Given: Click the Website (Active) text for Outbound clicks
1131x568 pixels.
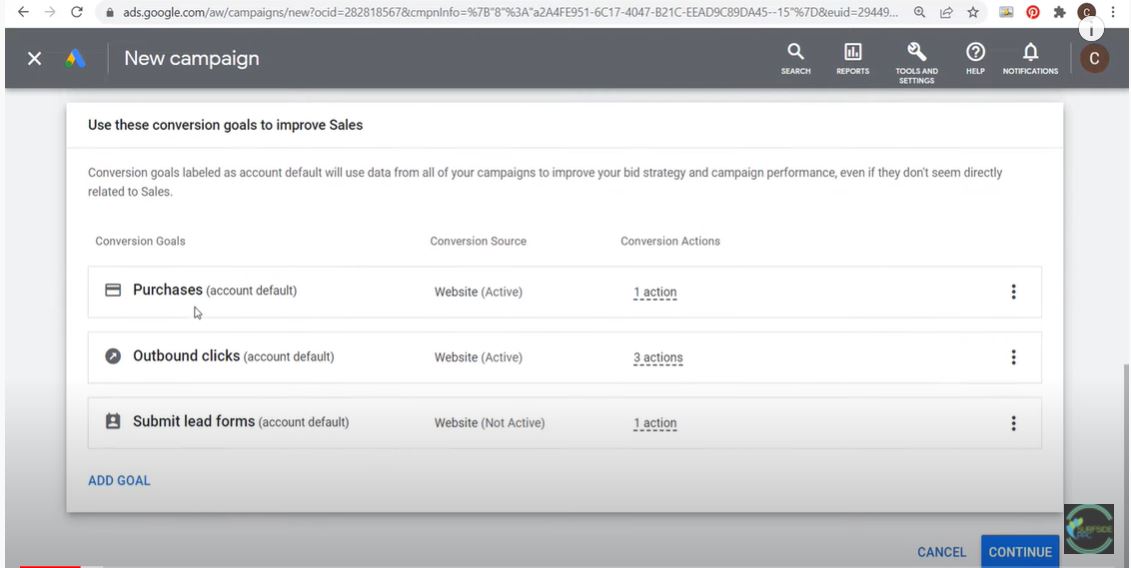Looking at the screenshot, I should [x=478, y=357].
